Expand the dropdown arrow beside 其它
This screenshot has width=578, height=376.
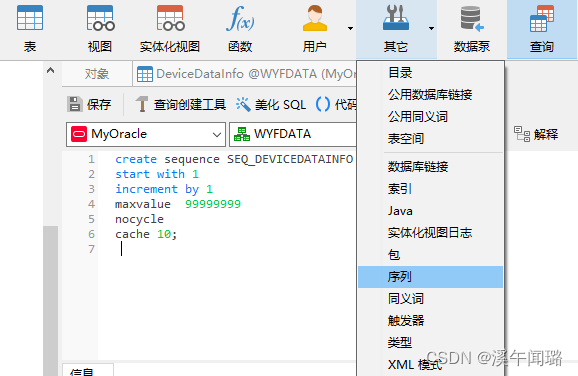tap(431, 28)
